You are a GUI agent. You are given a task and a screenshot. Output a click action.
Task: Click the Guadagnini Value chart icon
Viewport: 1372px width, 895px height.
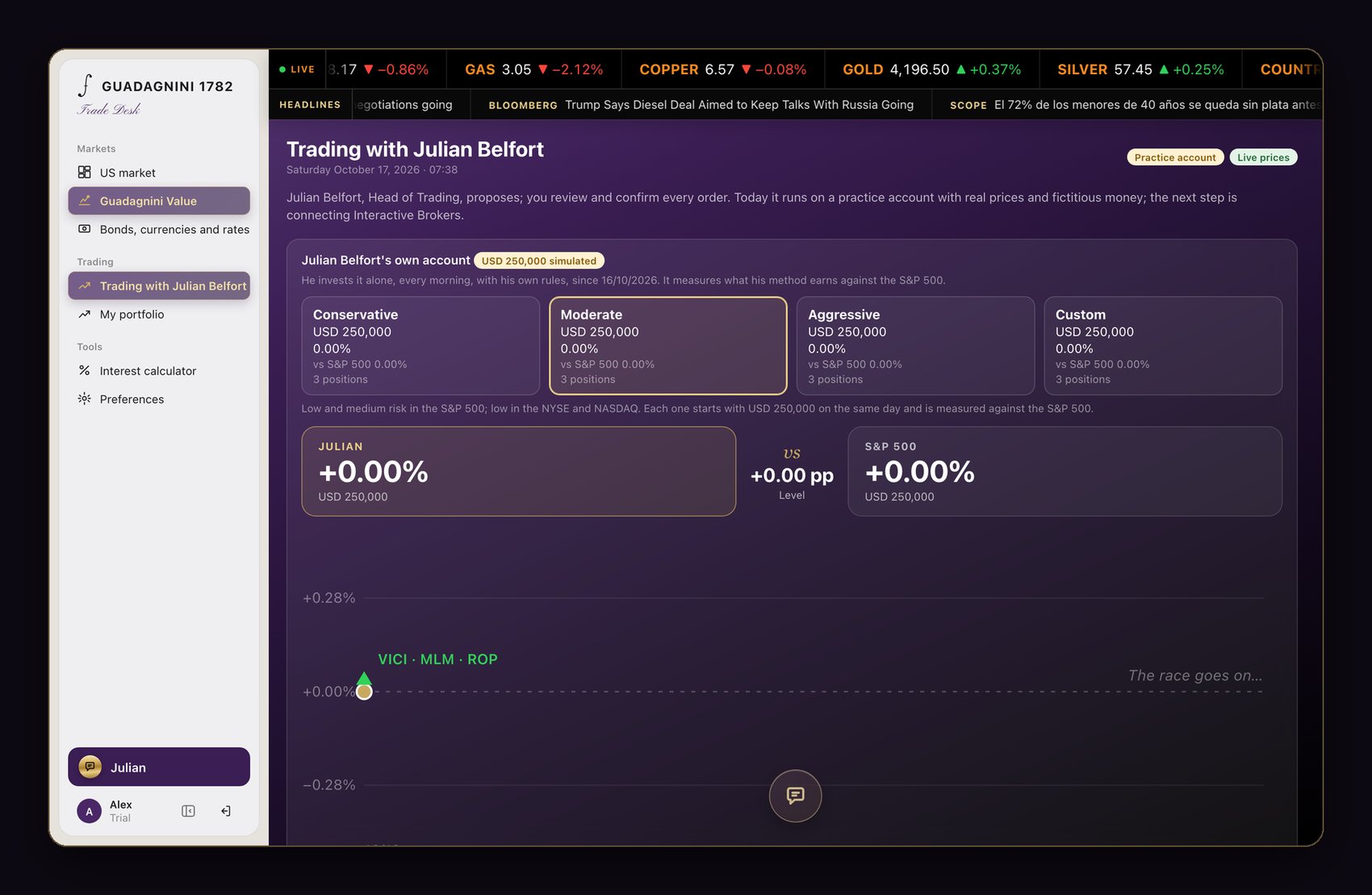click(84, 200)
